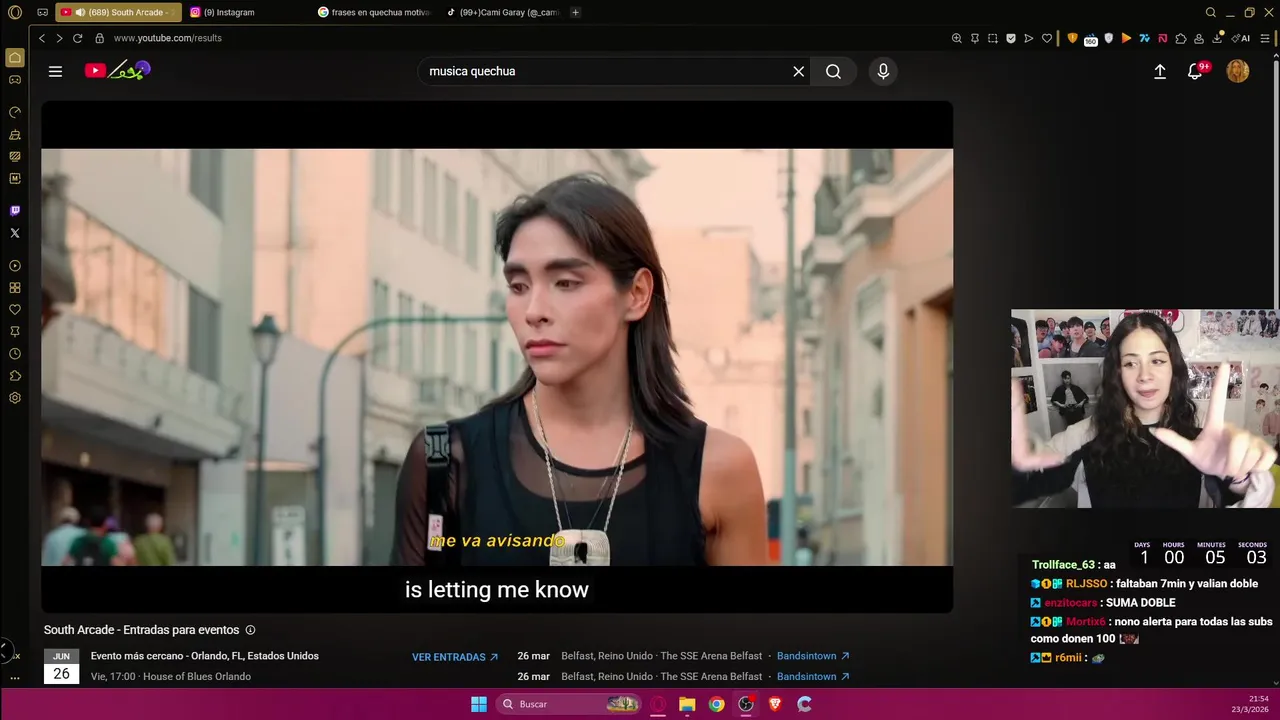1280x720 pixels.
Task: Open Easy Setup sliders icon
Action: 1265,38
